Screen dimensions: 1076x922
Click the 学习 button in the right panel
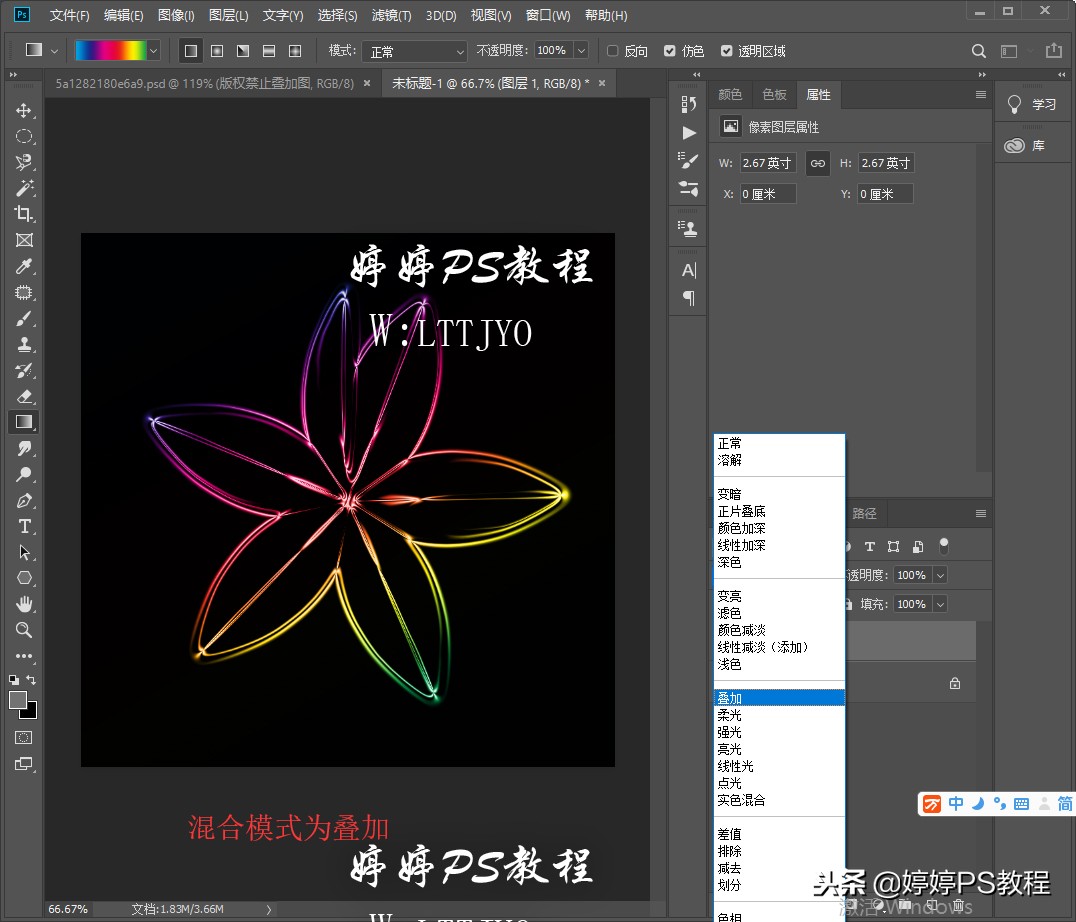point(1033,104)
